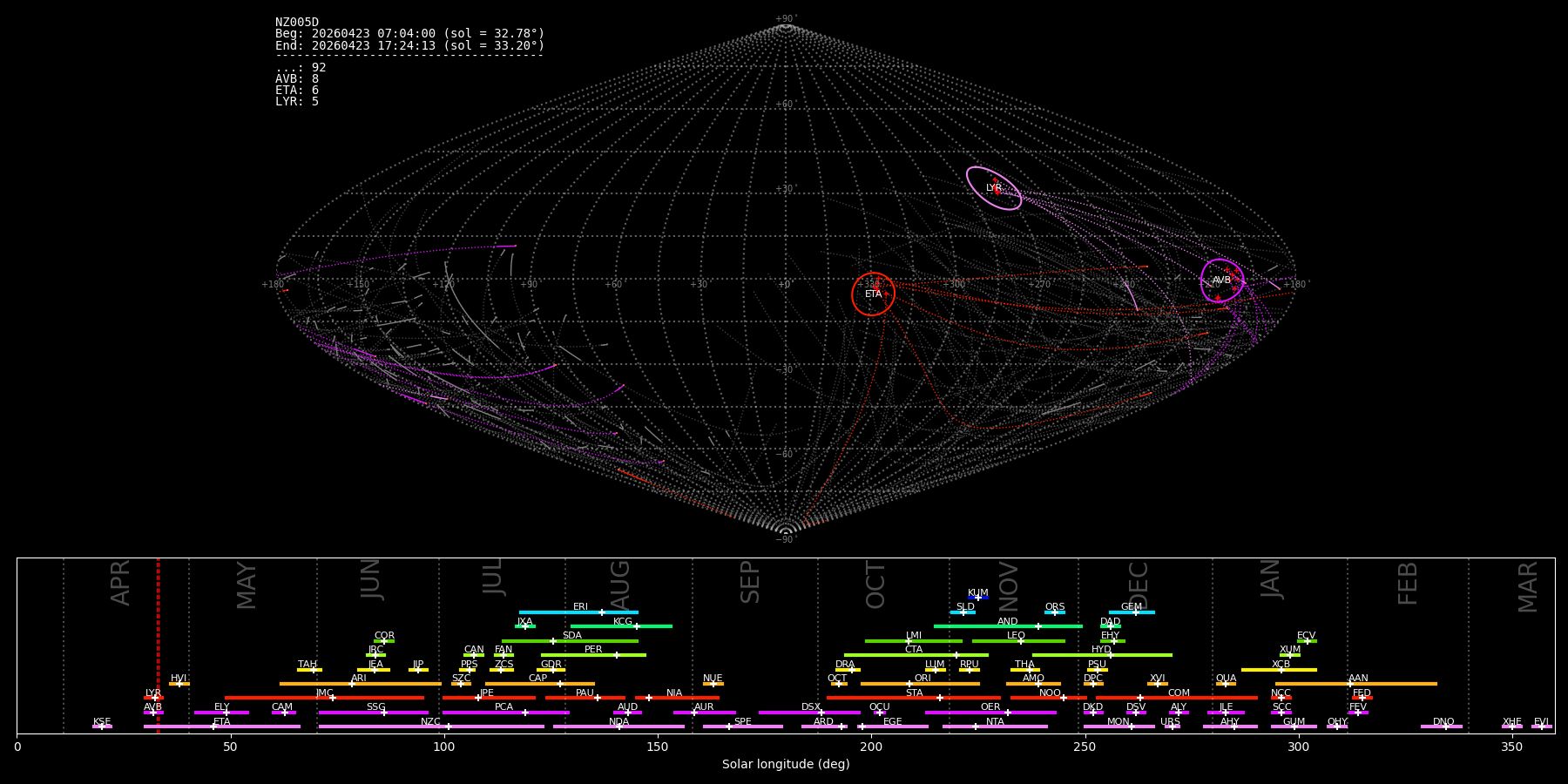Click the NZ005D station title text
The height and width of the screenshot is (784, 1568).
point(297,23)
